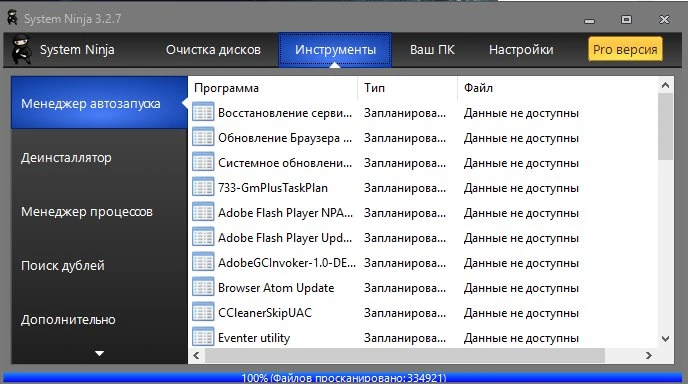Click icon beside Browser Atom Update entry
The image size is (688, 384).
click(x=203, y=288)
